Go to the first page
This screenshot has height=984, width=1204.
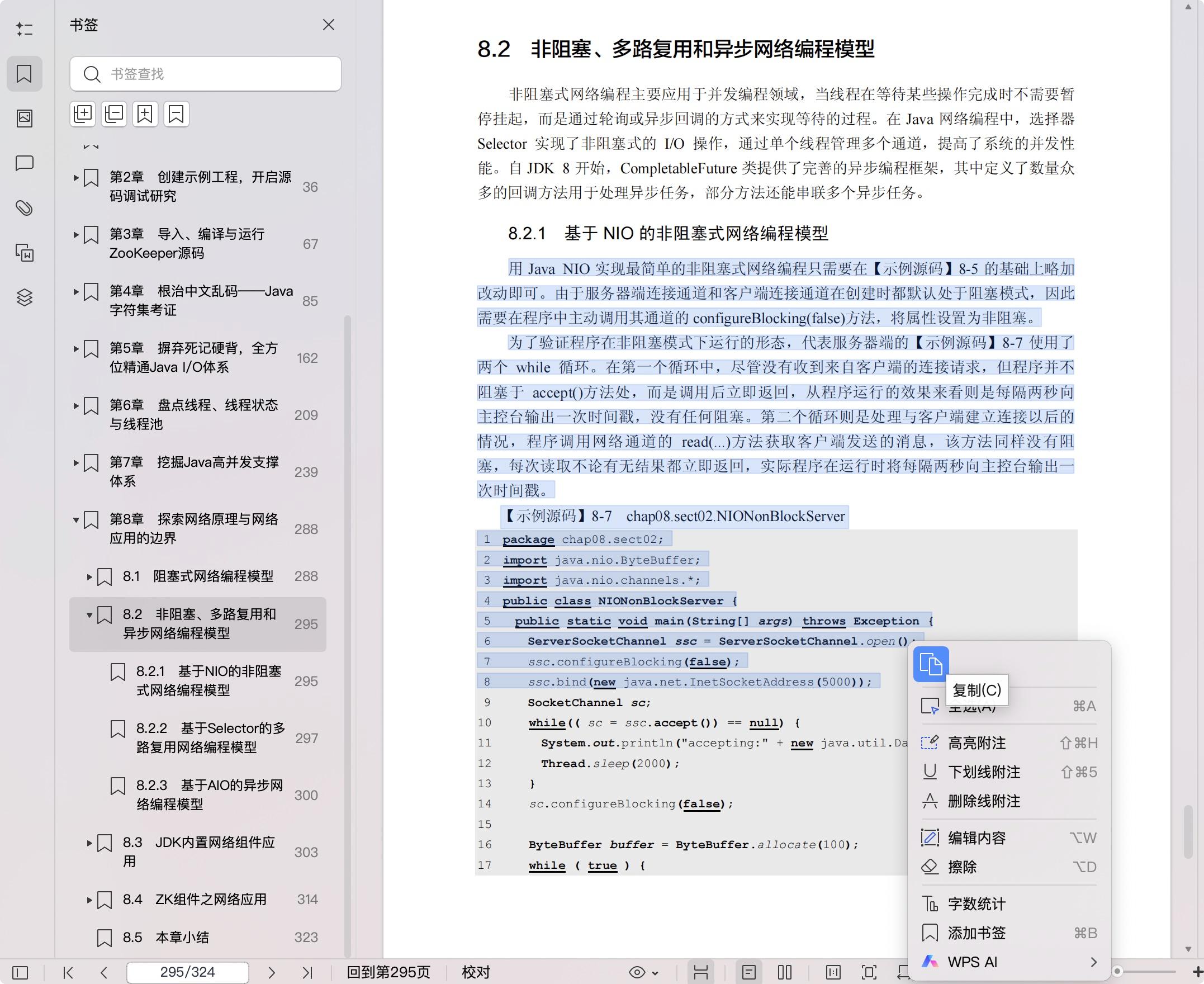click(69, 973)
